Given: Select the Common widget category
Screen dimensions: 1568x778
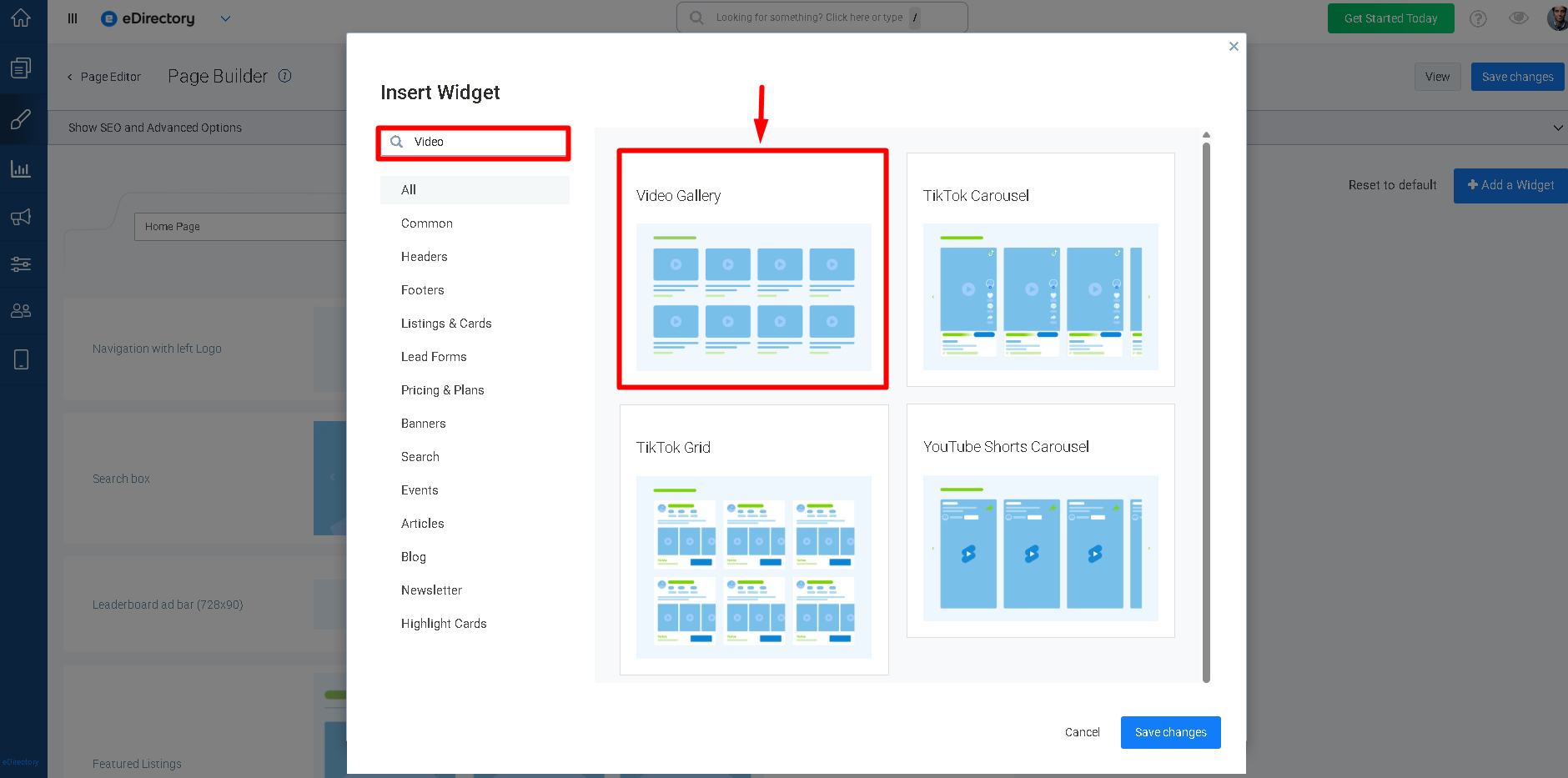Looking at the screenshot, I should click(x=475, y=223).
